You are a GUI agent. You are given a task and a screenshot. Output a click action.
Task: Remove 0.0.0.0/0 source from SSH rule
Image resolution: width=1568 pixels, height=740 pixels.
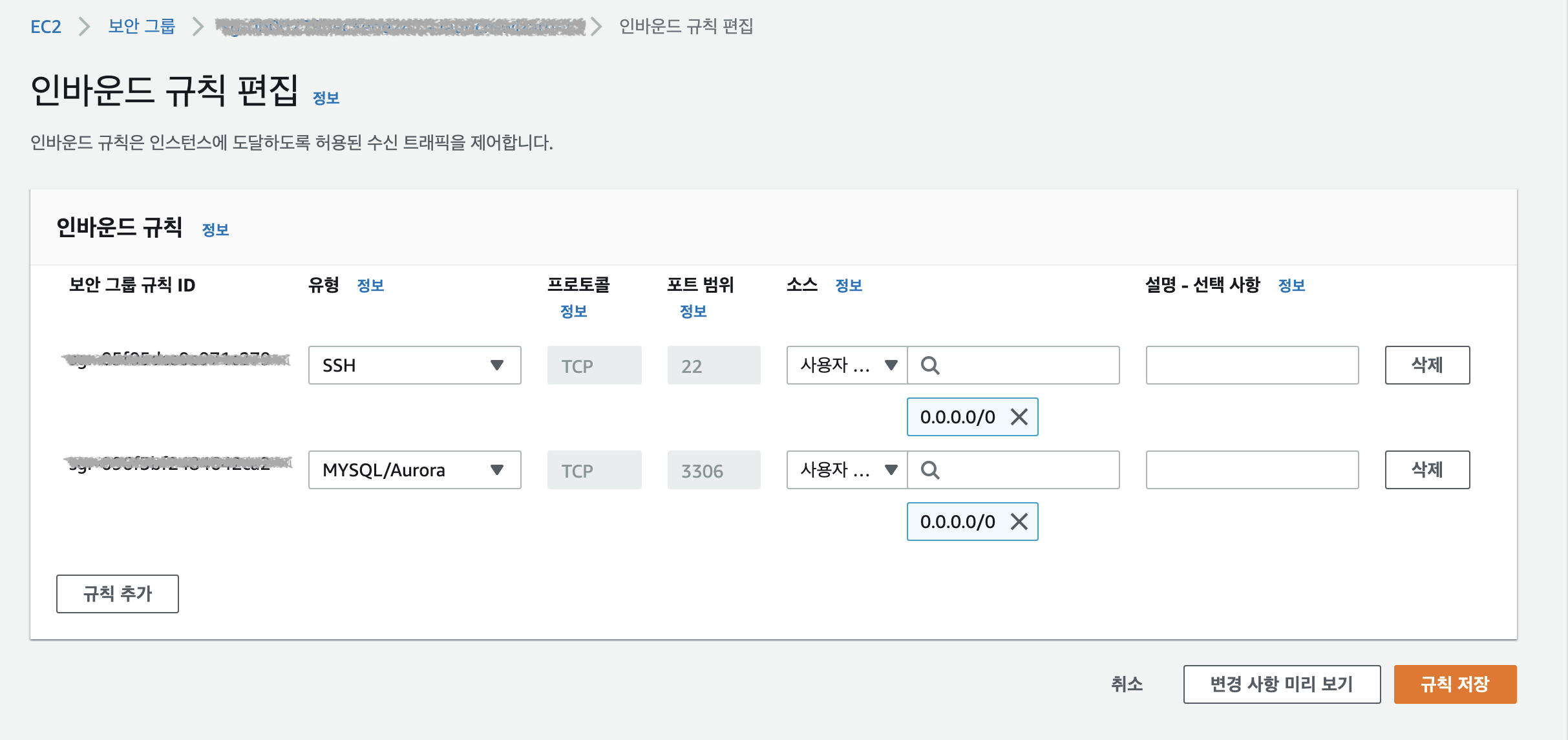pyautogui.click(x=1019, y=417)
